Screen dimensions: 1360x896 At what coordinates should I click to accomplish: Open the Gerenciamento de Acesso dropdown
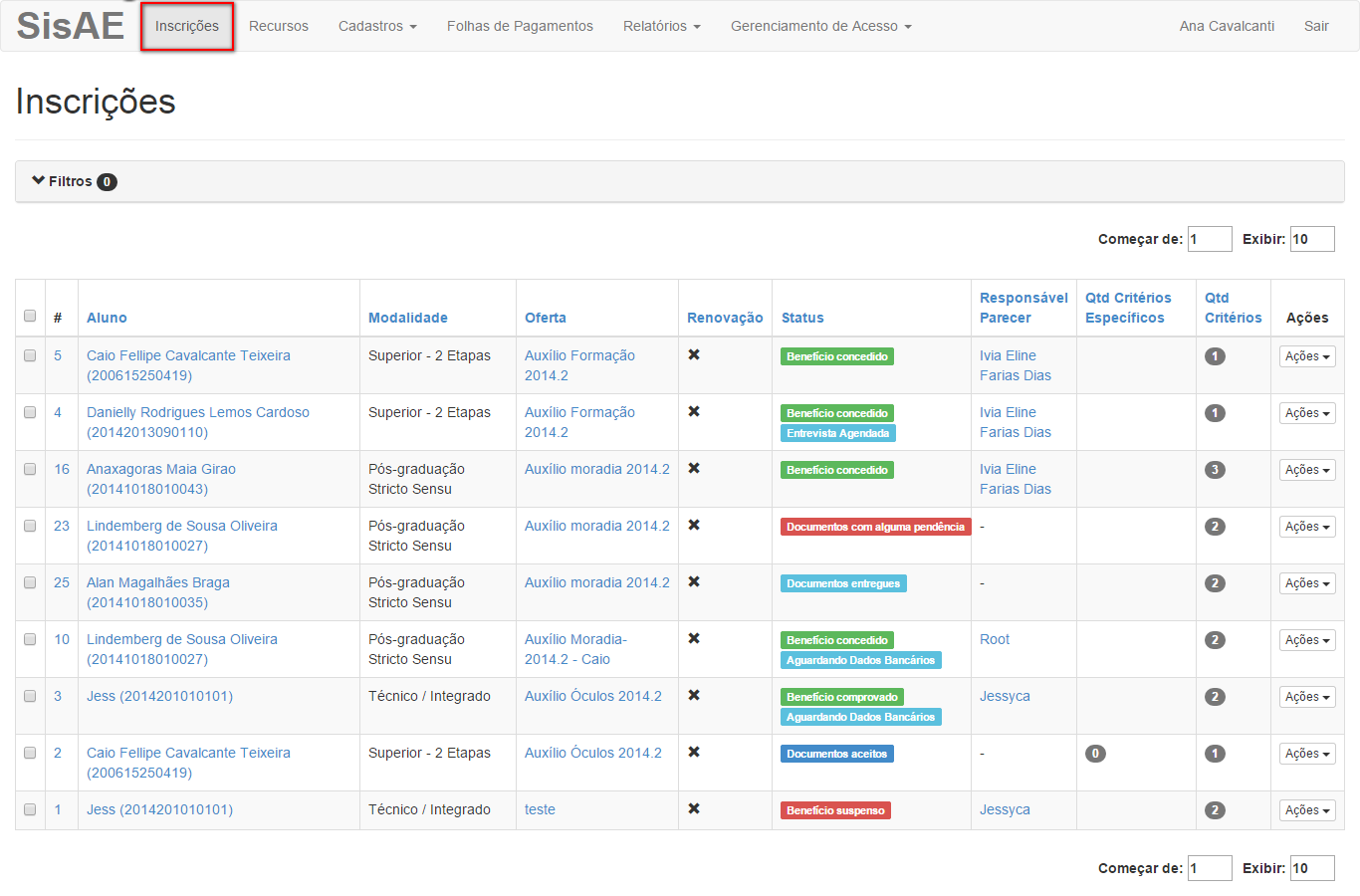click(x=821, y=26)
